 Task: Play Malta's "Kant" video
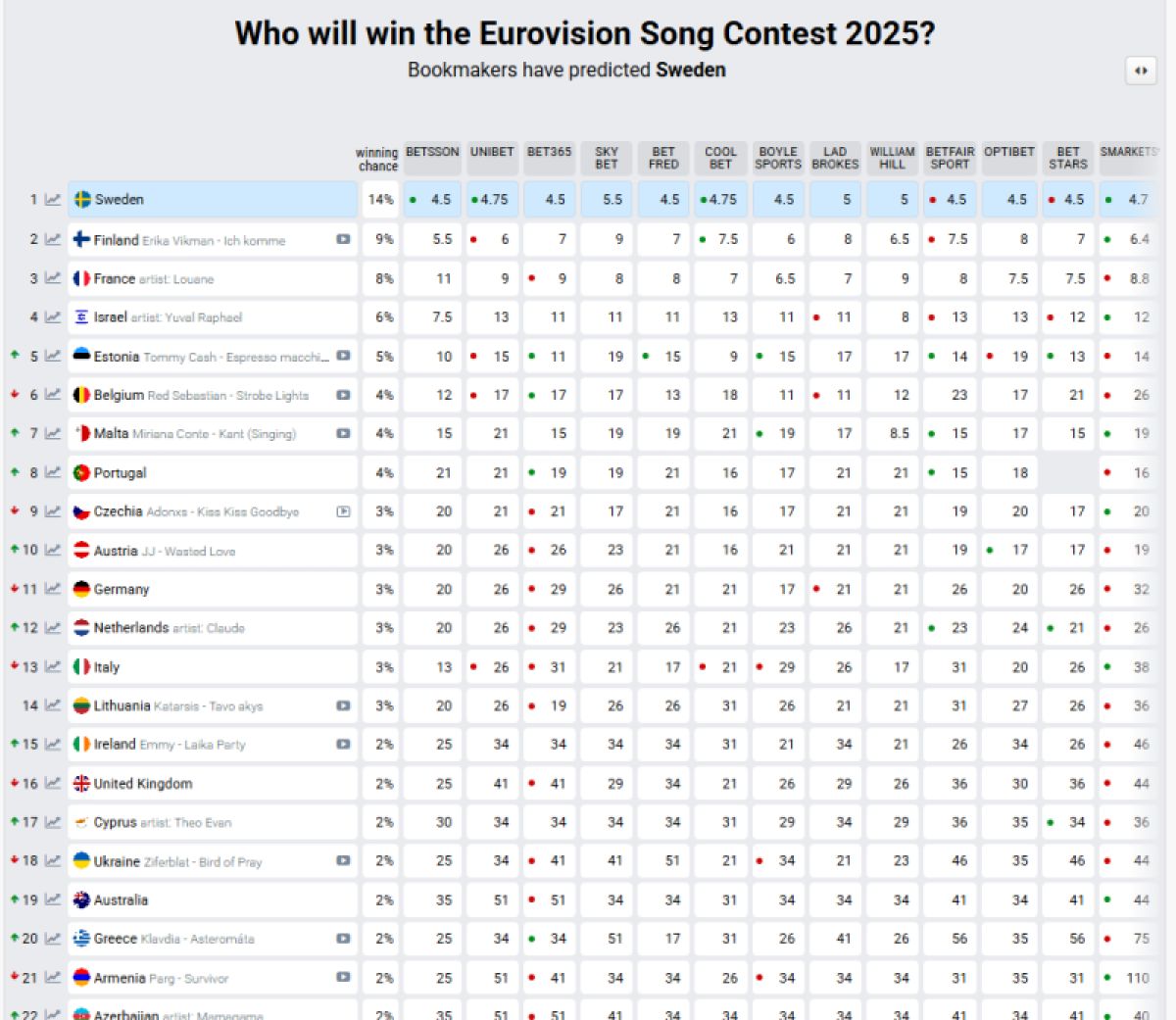(x=344, y=433)
